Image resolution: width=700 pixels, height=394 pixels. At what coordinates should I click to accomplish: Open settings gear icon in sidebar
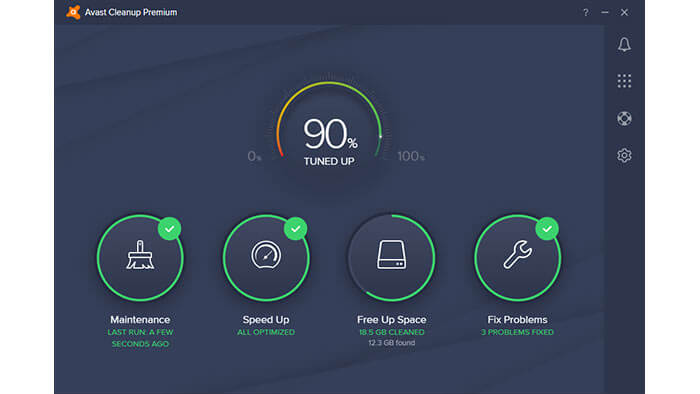624,155
